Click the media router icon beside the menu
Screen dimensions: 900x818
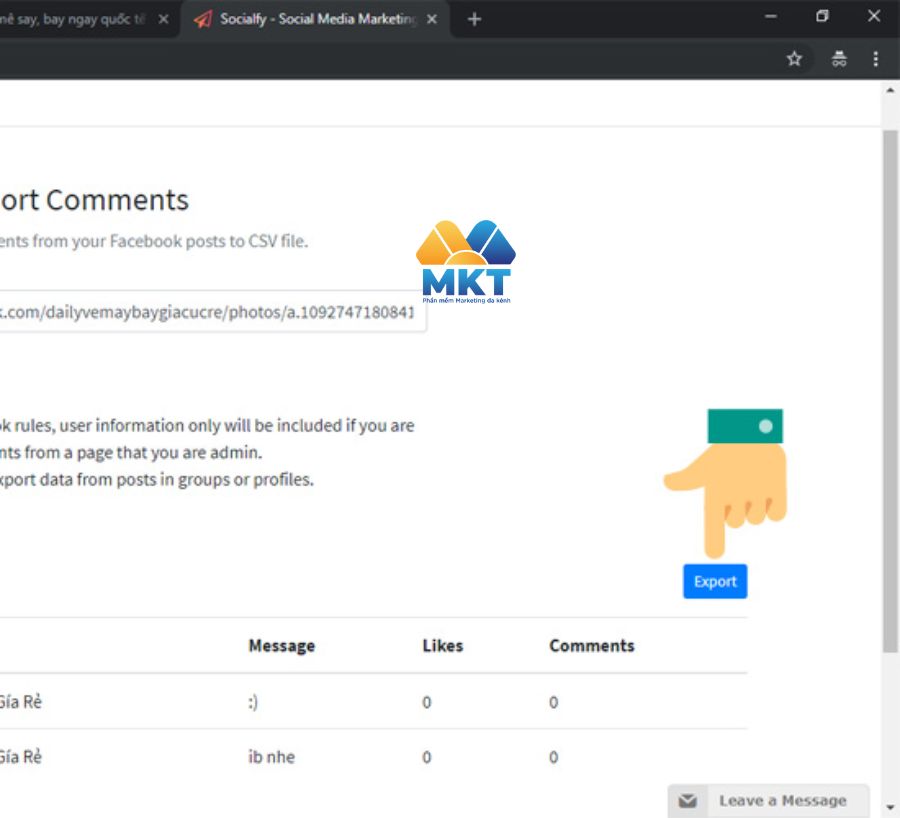point(839,59)
